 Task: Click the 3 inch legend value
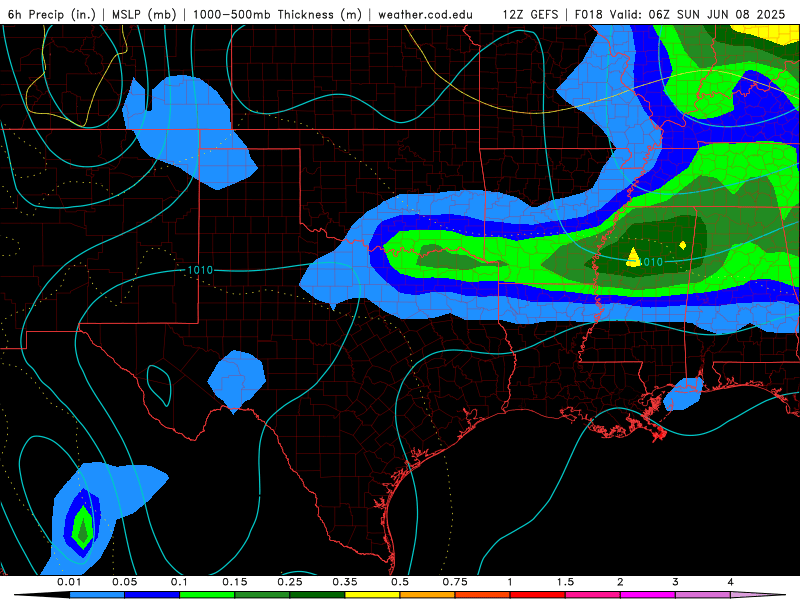[x=676, y=582]
